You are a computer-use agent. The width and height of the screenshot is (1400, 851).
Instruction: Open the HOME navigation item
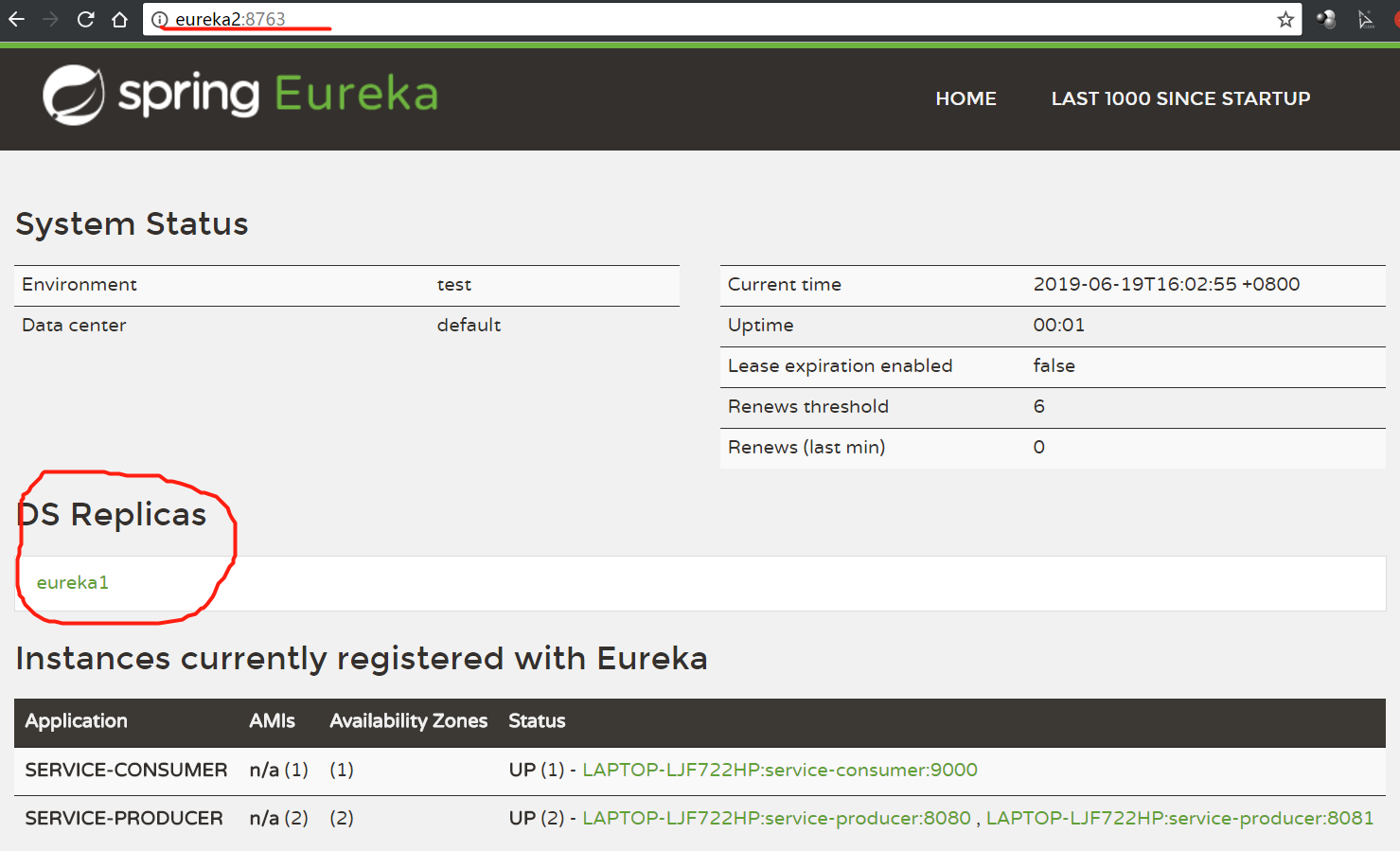(966, 98)
